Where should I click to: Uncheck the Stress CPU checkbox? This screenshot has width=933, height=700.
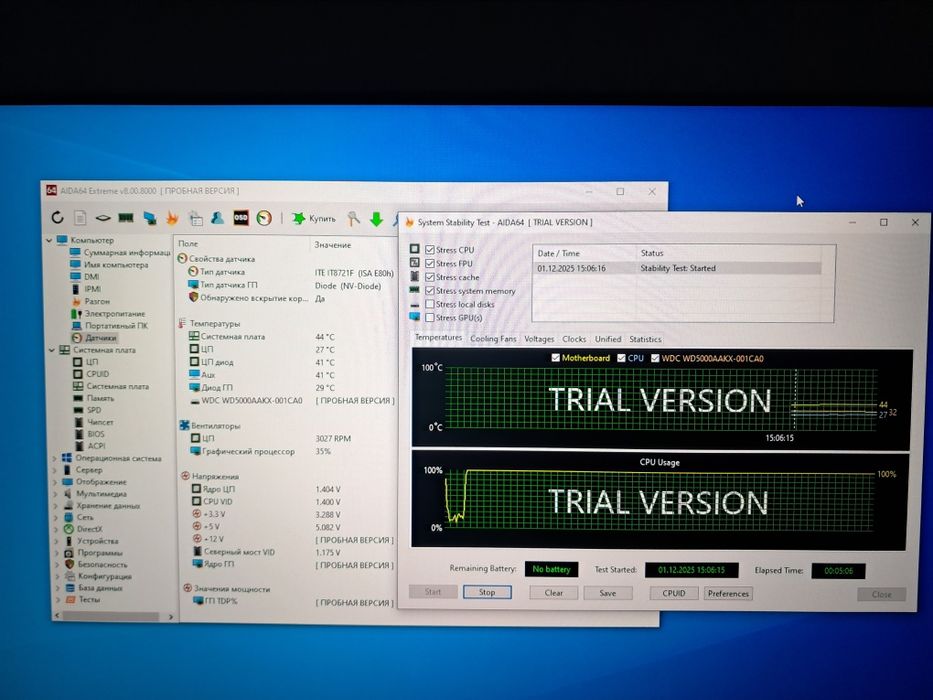(x=430, y=249)
